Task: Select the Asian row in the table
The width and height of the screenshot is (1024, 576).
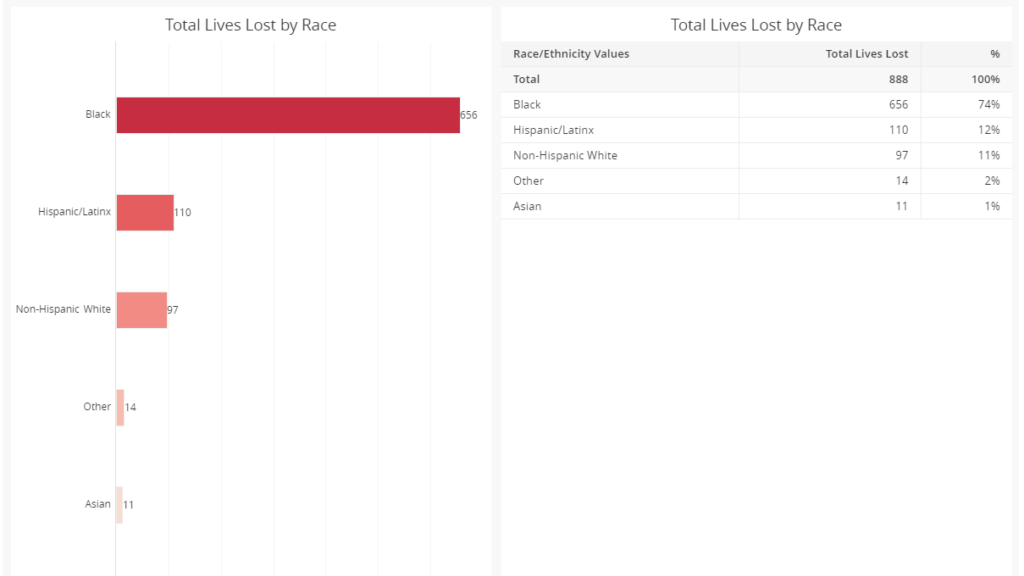Action: tap(756, 206)
